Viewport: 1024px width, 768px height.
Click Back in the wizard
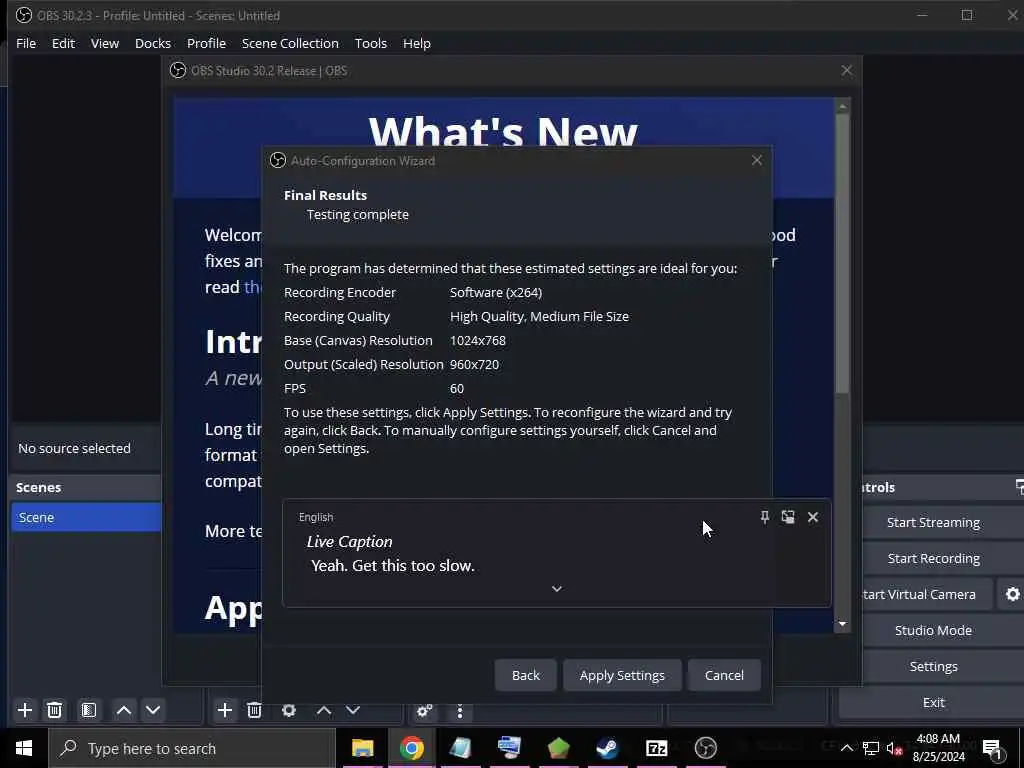coord(526,675)
